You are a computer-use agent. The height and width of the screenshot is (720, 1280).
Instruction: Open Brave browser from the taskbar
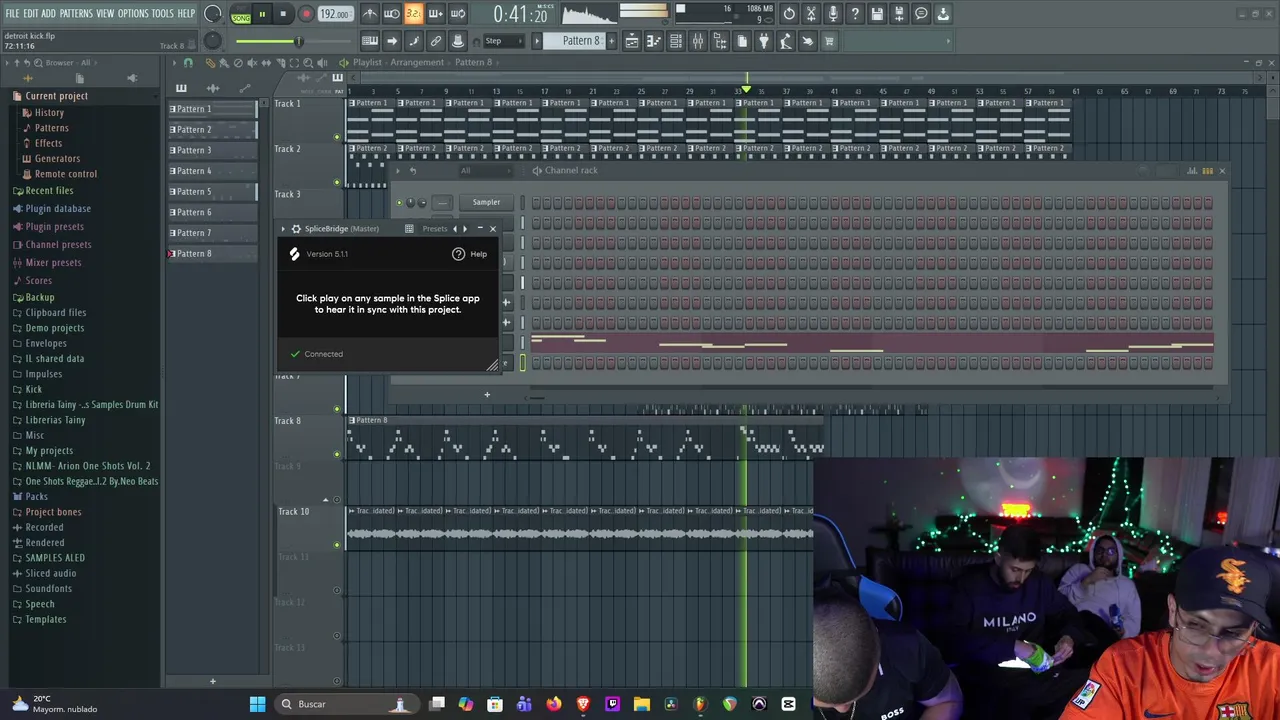[583, 704]
